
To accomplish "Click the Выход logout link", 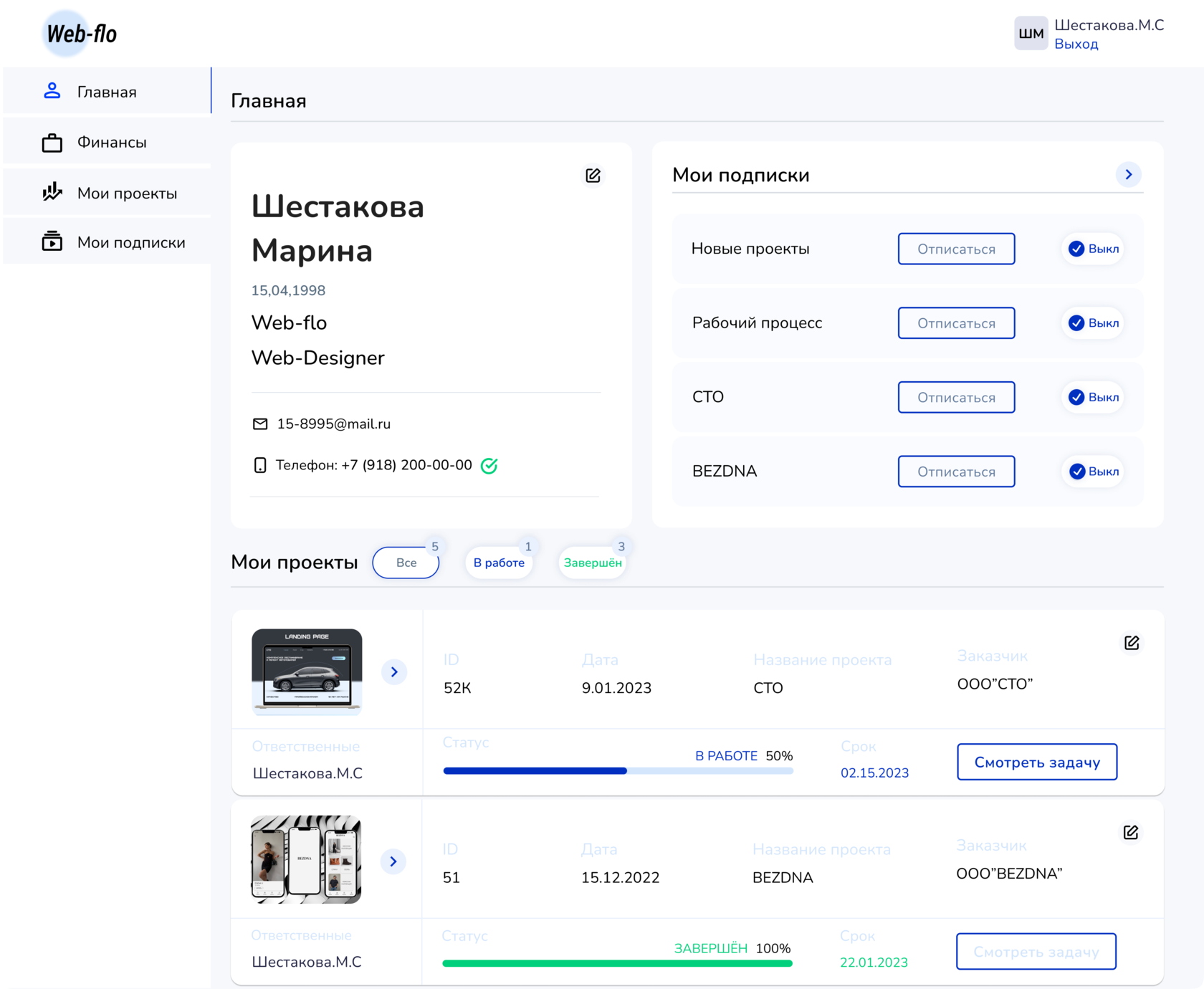I will tap(1076, 44).
